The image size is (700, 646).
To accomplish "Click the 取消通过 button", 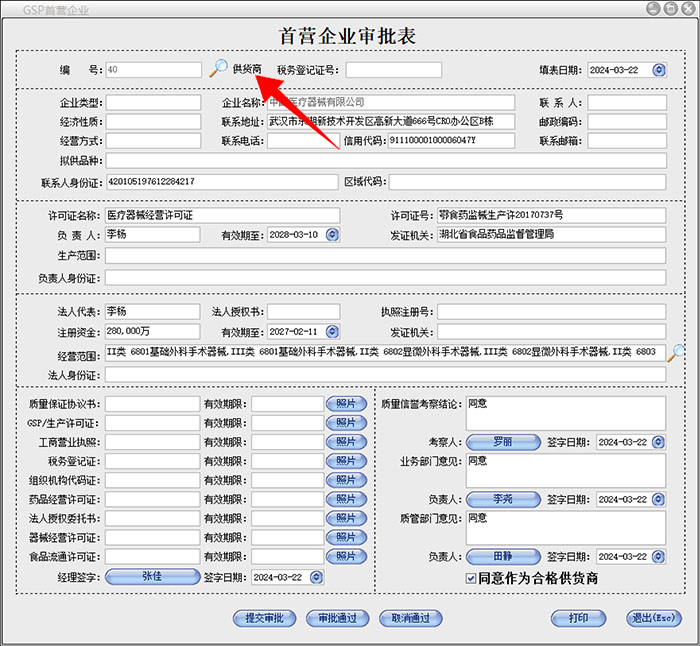I will point(410,618).
